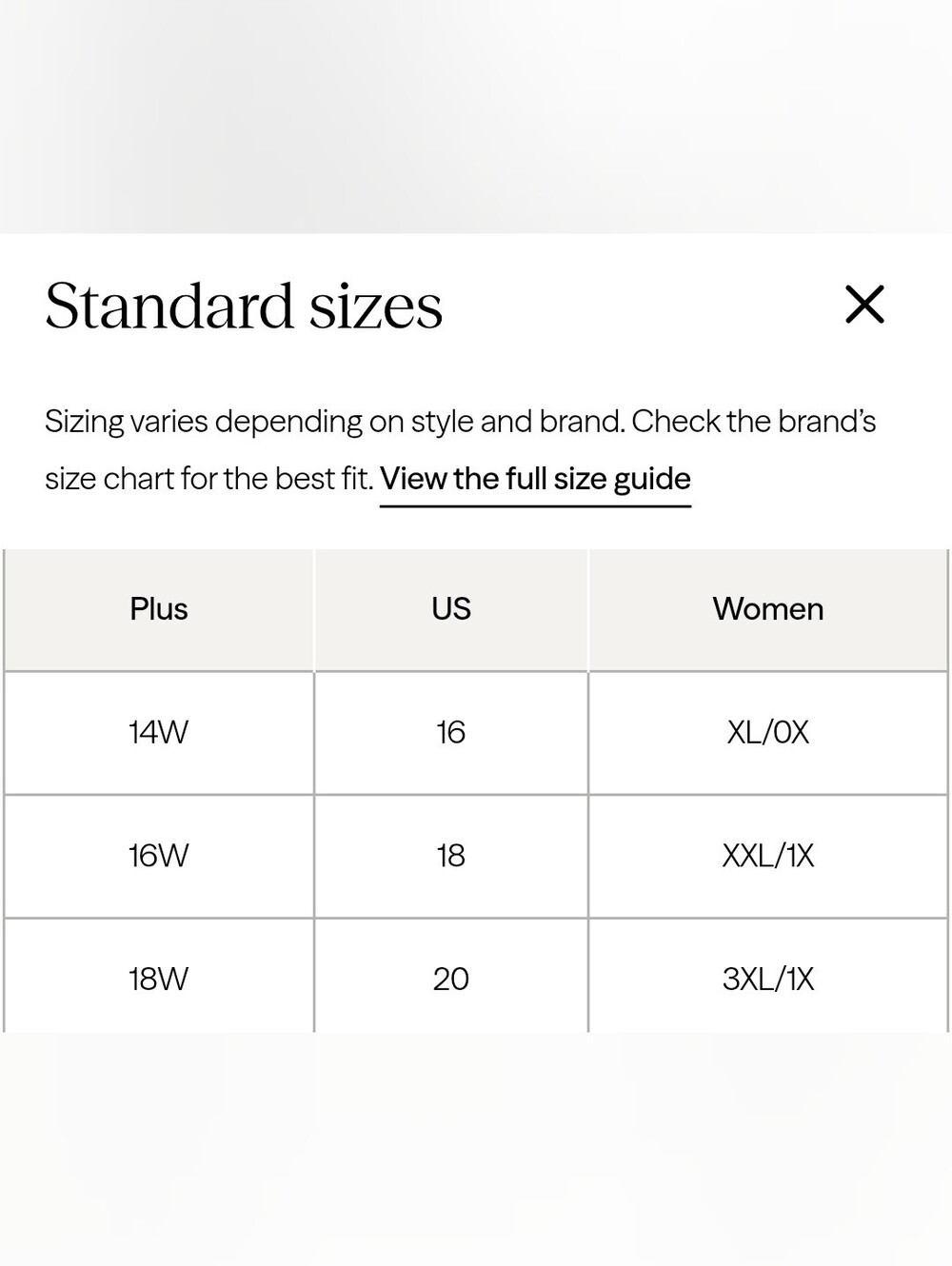Click the 18W plus size cell
This screenshot has height=1266, width=952.
159,977
